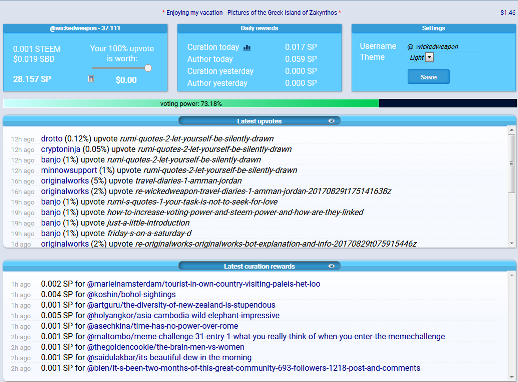Click the 0.059 SP author today value

pyautogui.click(x=301, y=59)
